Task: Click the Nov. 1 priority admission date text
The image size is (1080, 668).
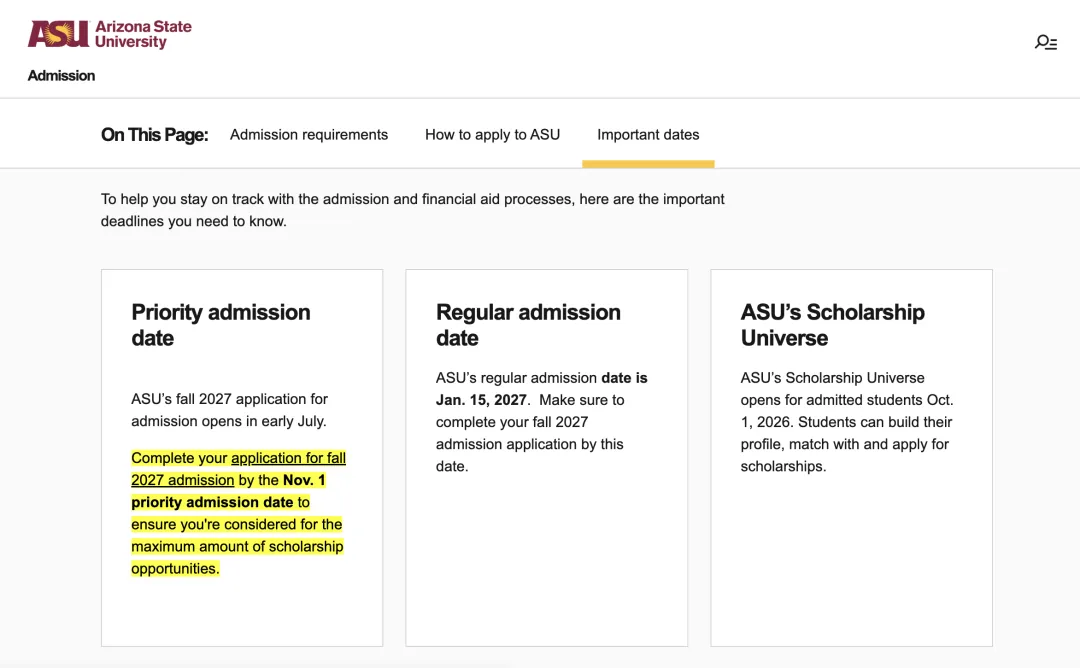Action: pyautogui.click(x=228, y=491)
